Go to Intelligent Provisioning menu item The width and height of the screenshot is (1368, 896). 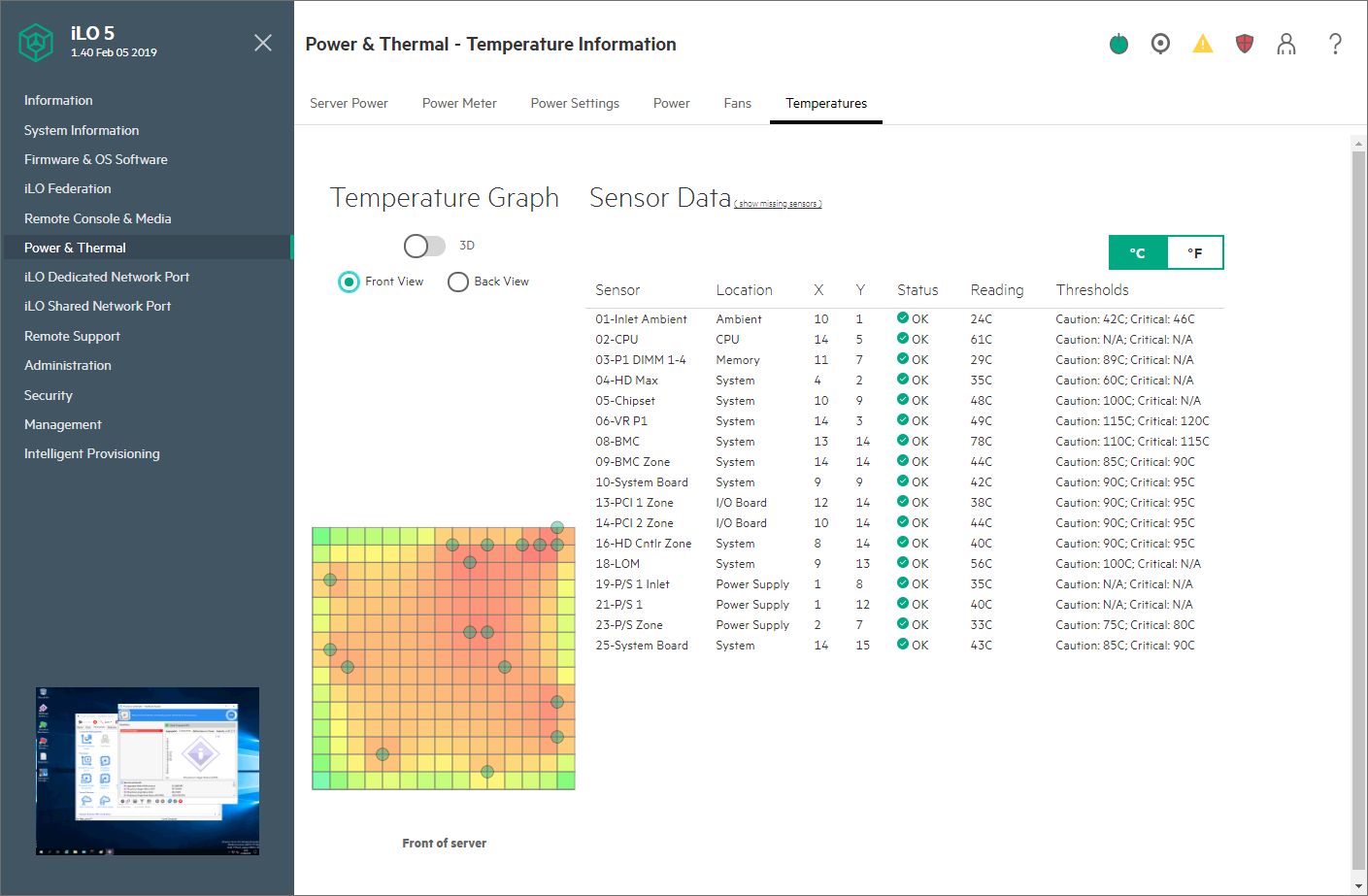click(92, 453)
